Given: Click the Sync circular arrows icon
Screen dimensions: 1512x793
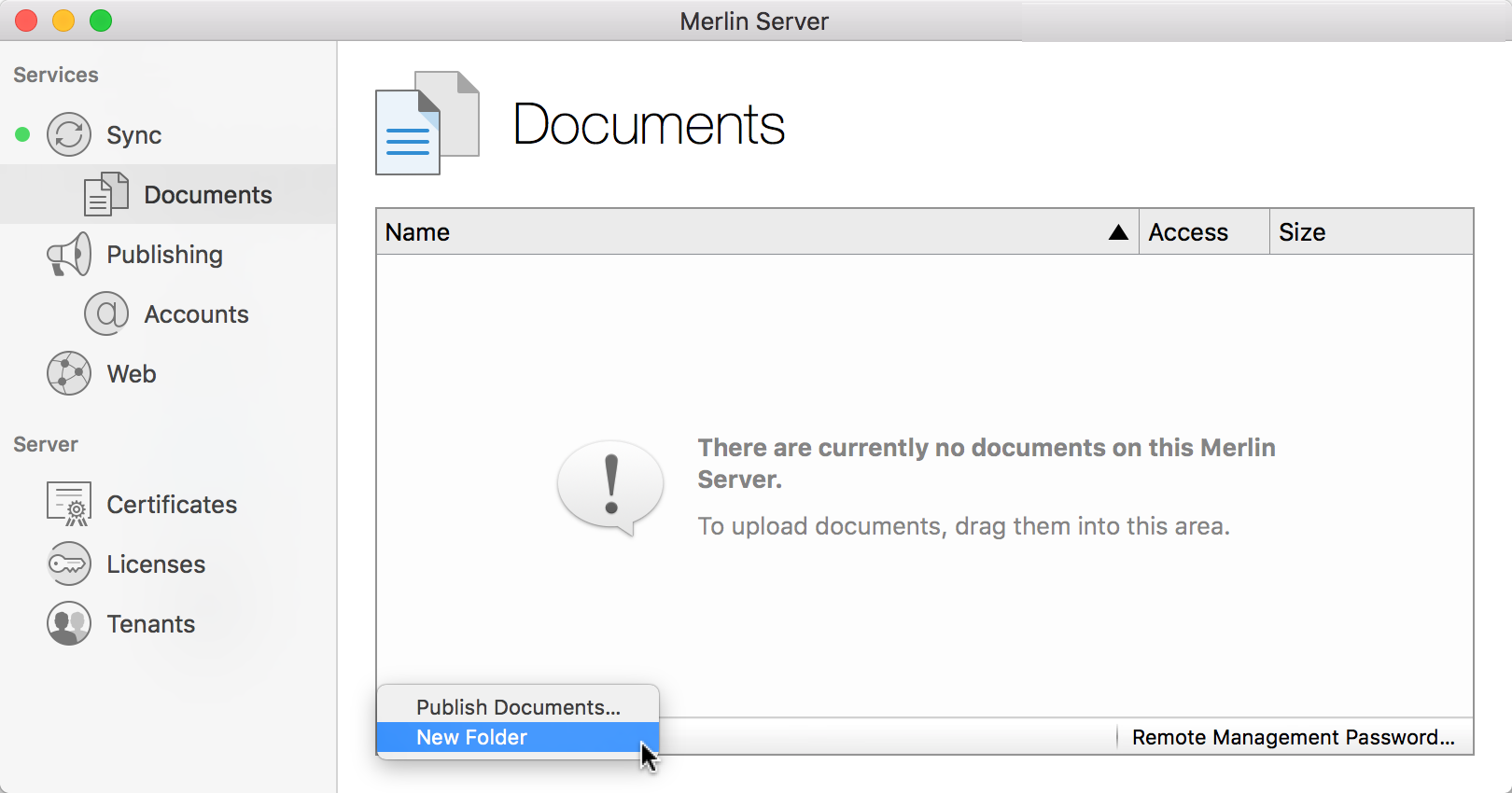Looking at the screenshot, I should pos(69,135).
